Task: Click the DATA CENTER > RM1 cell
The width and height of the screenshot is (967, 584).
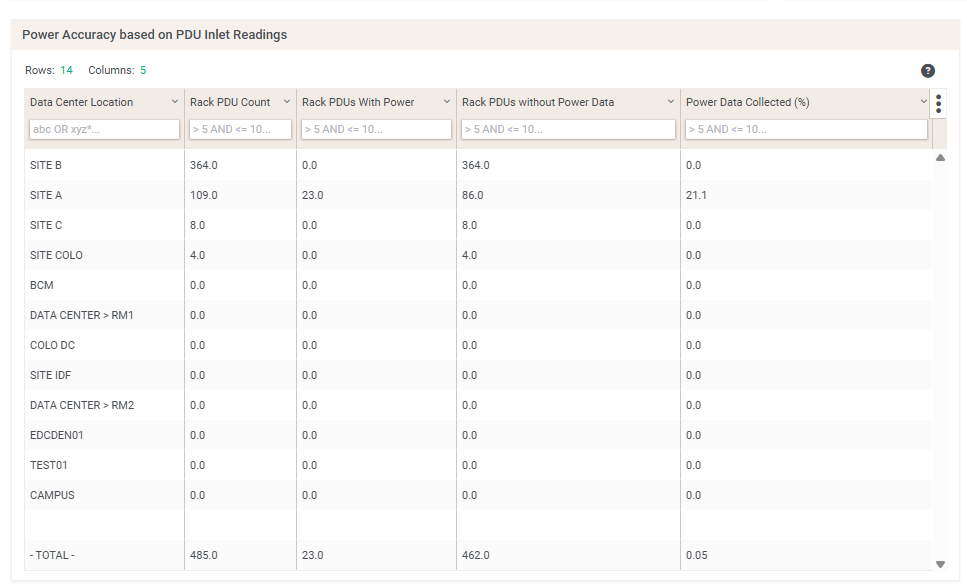Action: [x=82, y=315]
